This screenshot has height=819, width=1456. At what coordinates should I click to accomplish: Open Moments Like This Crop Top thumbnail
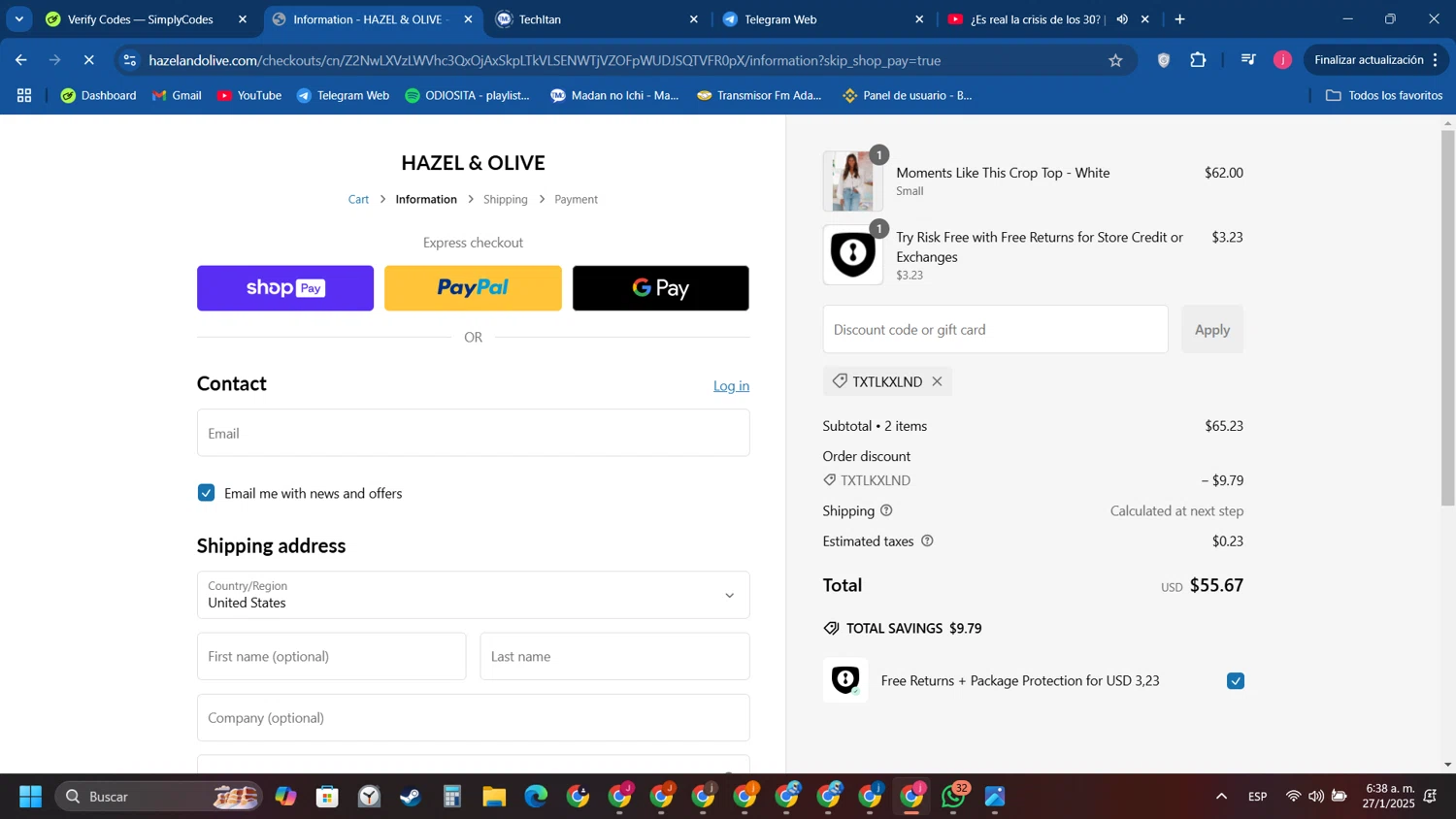tap(852, 181)
